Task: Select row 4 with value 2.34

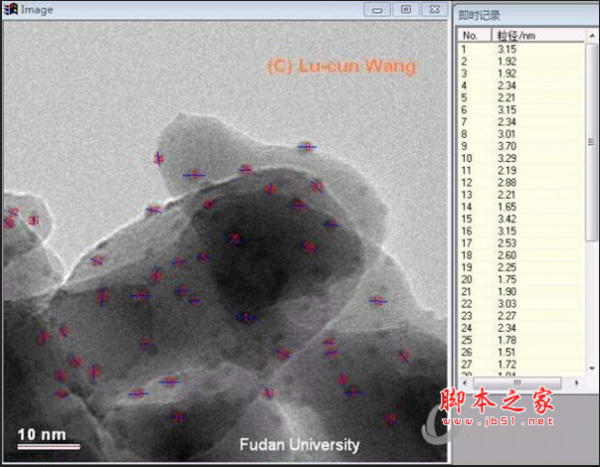Action: click(521, 86)
